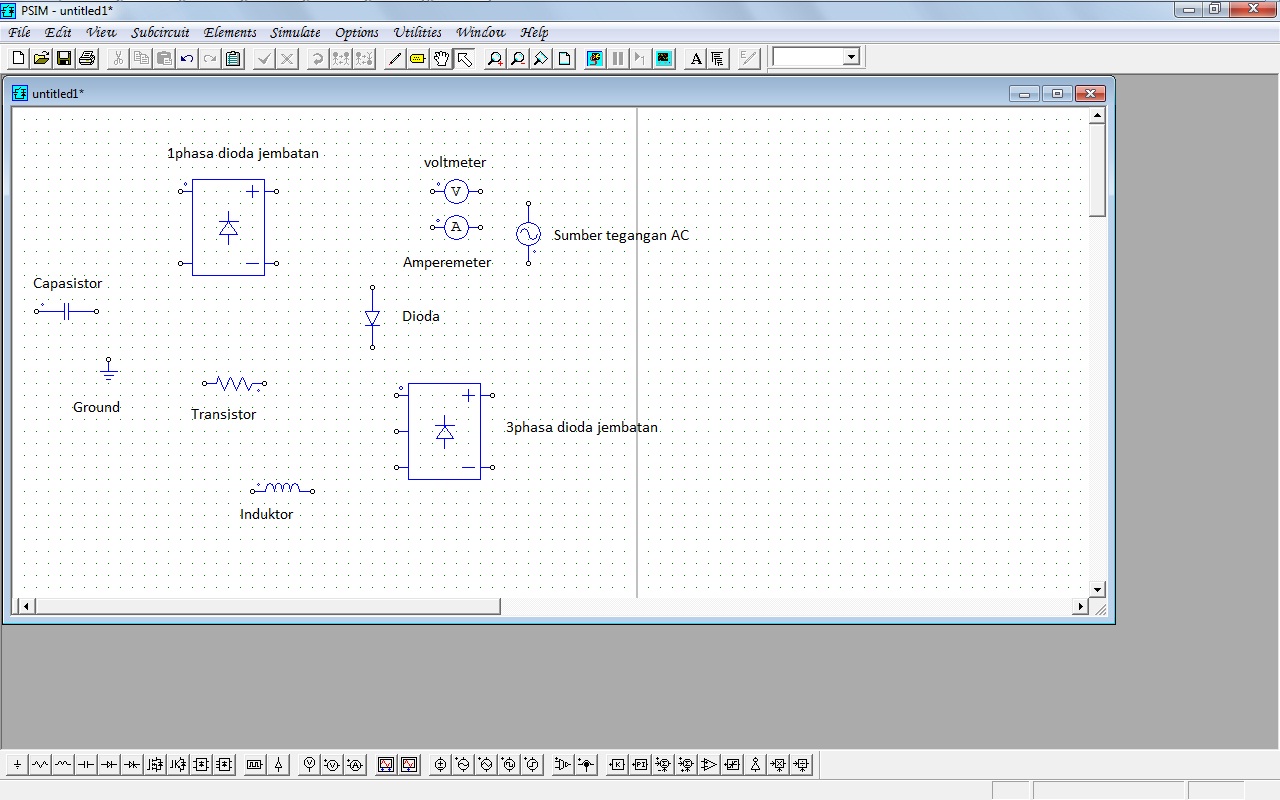Activate the hand pan tool
This screenshot has height=800, width=1280.
(x=440, y=57)
